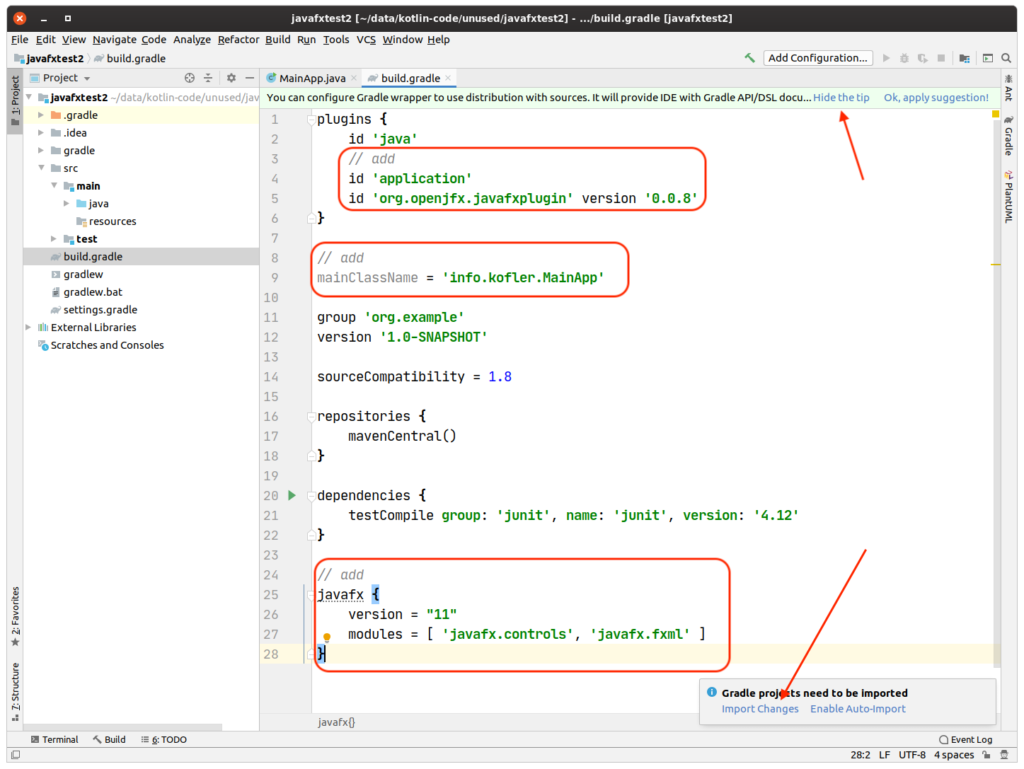Click the Search Everywhere magnifier icon
This screenshot has width=1024, height=769.
click(x=1008, y=57)
